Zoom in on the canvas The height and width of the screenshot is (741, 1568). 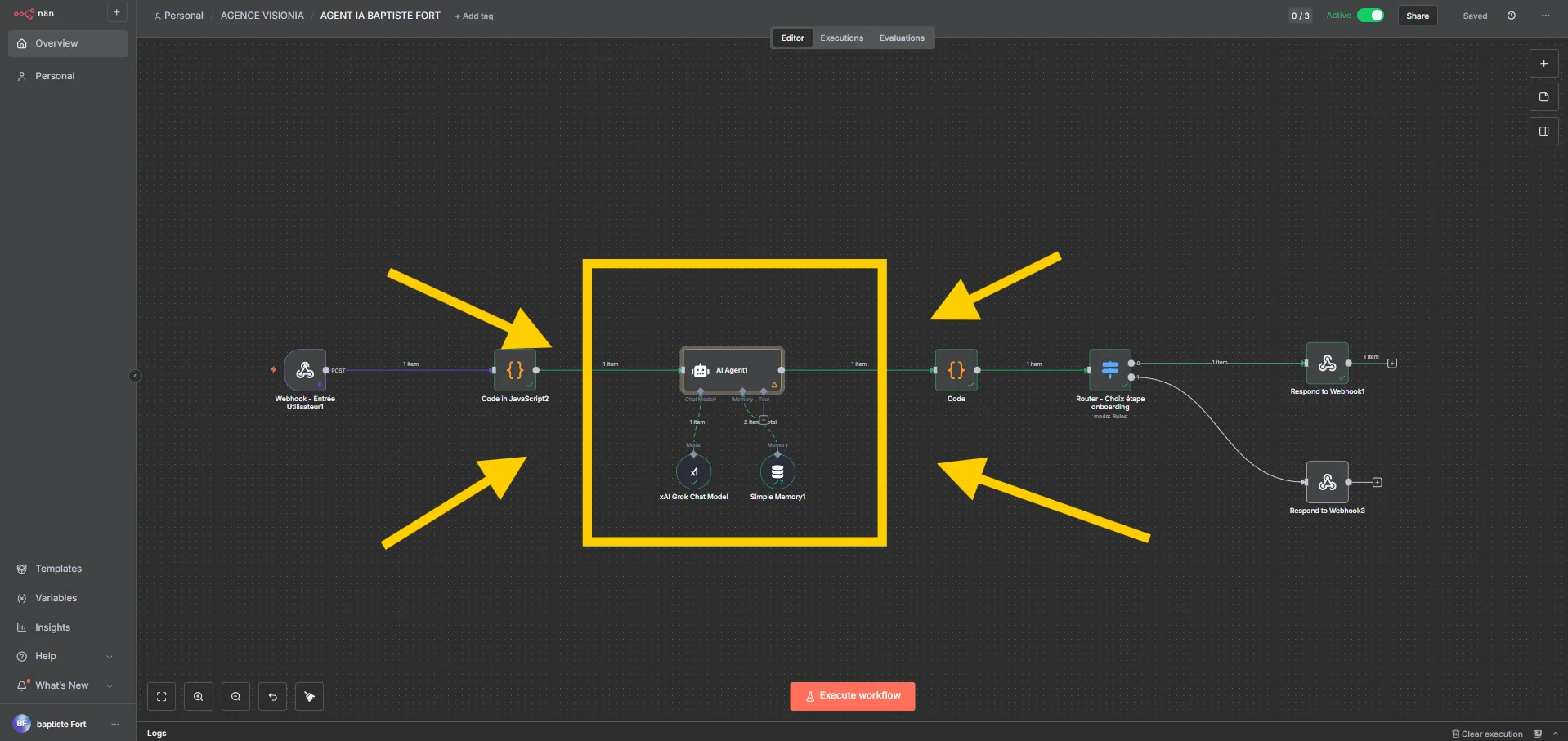pyautogui.click(x=199, y=697)
